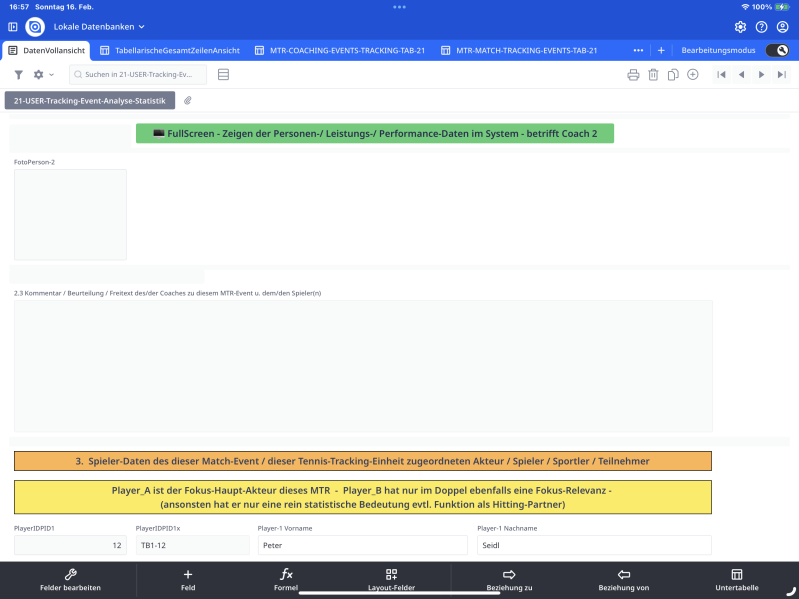
Task: Jump to the first record
Action: coord(721,75)
